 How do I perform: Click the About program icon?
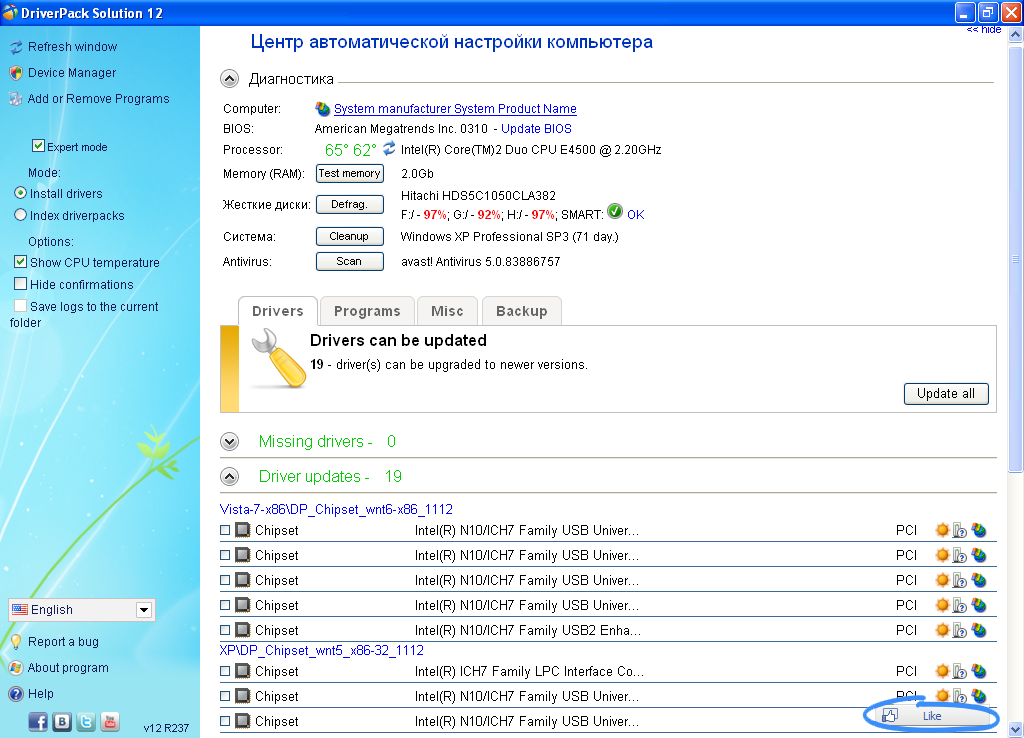tap(16, 668)
